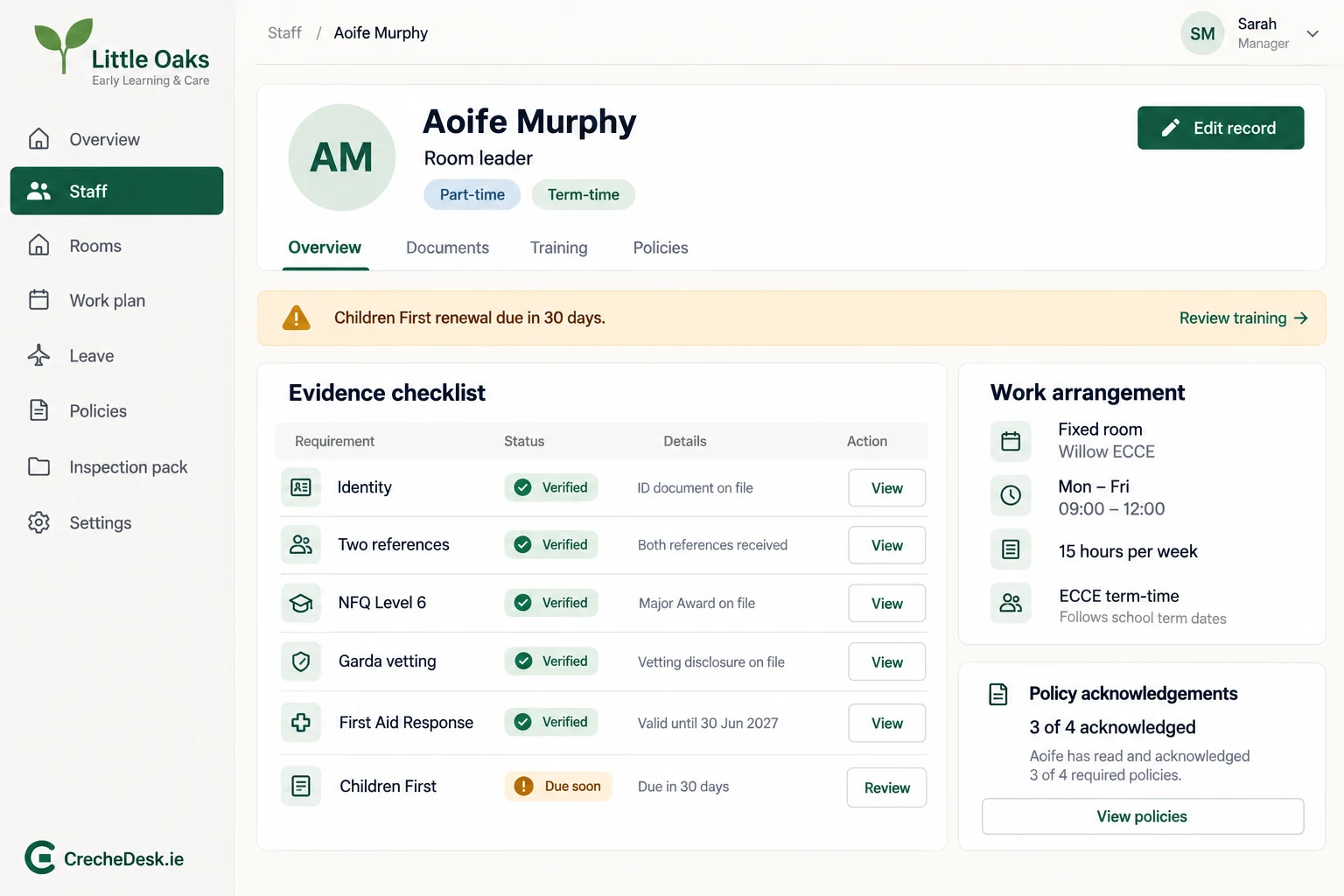Click the warning triangle in renewal banner
Screen dimensions: 1344x896
[x=297, y=318]
